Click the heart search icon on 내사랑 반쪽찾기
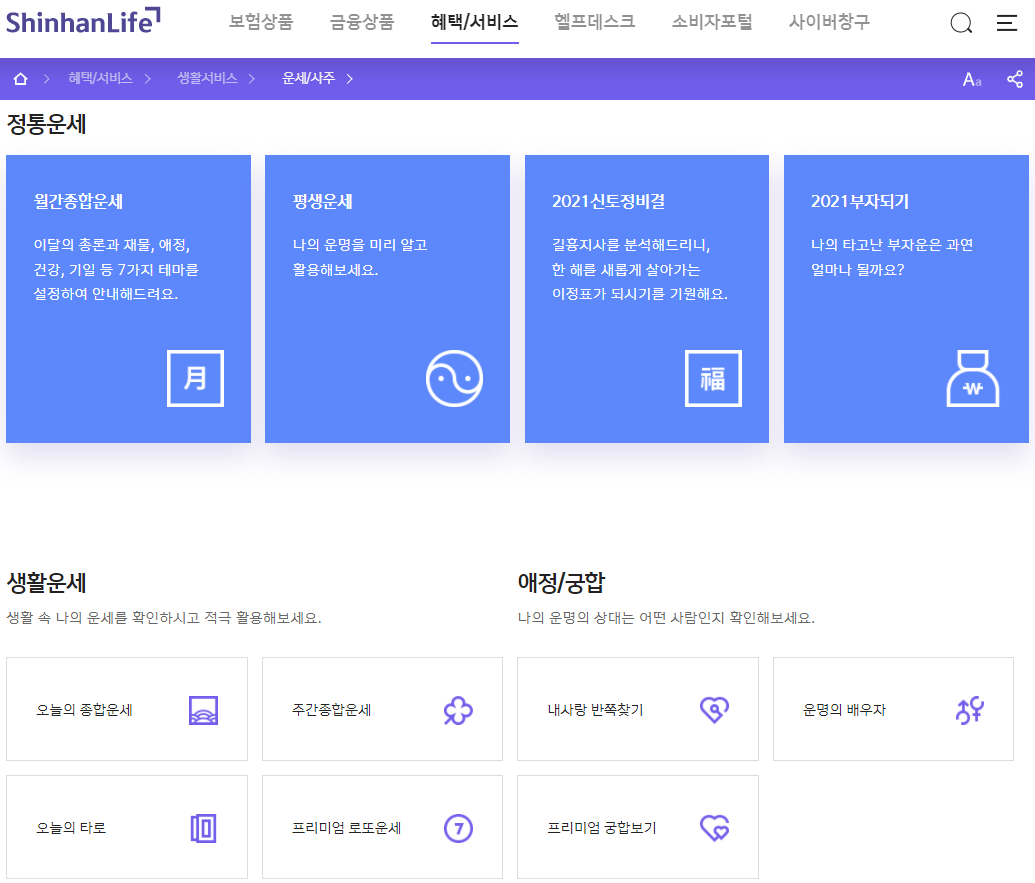Viewport: 1035px width, 883px height. pos(715,709)
